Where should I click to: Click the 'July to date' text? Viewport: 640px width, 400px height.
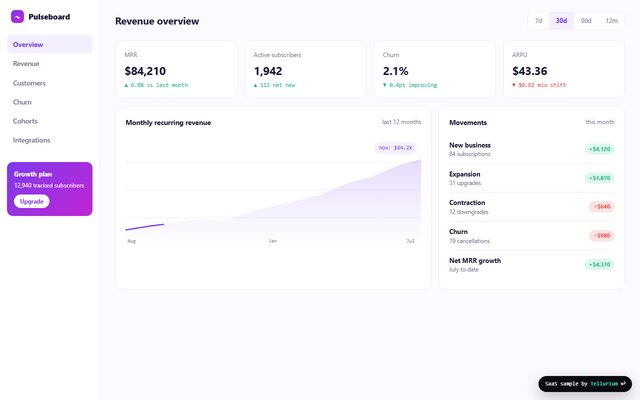(x=464, y=269)
